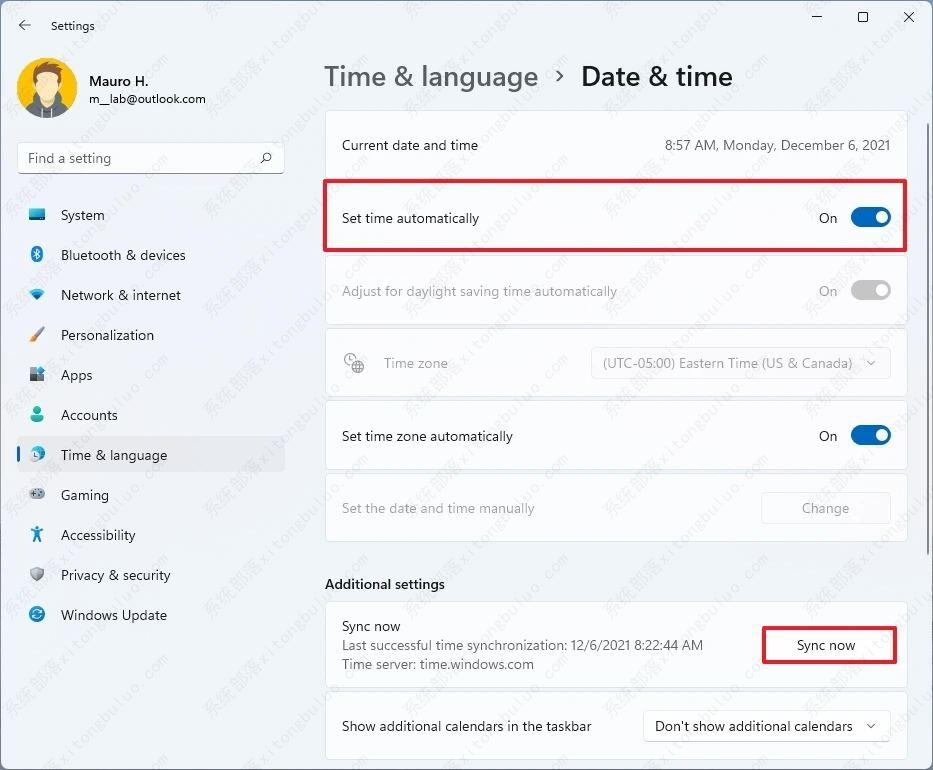
Task: Click the Personalization paintbrush icon
Action: [x=37, y=335]
